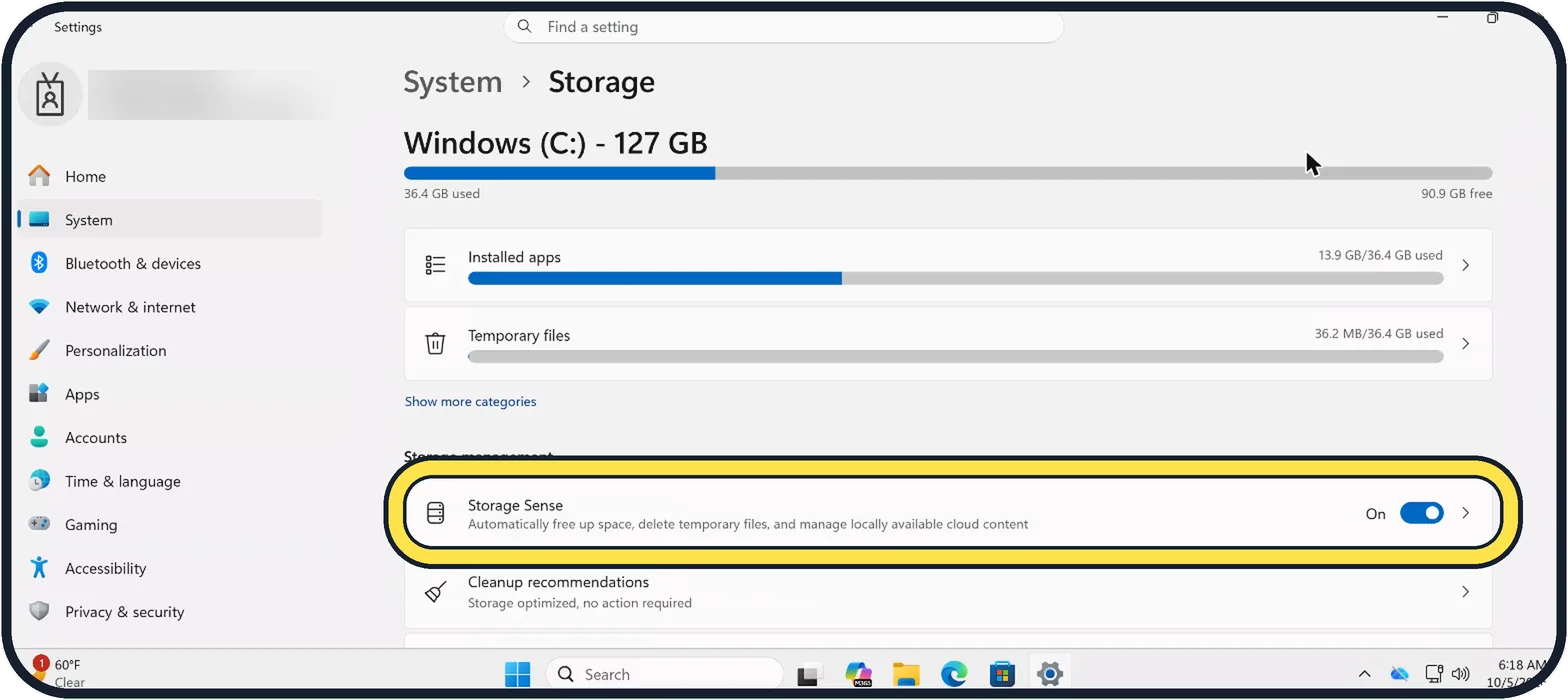1568x700 pixels.
Task: Open Bluetooth & devices icon
Action: [39, 263]
